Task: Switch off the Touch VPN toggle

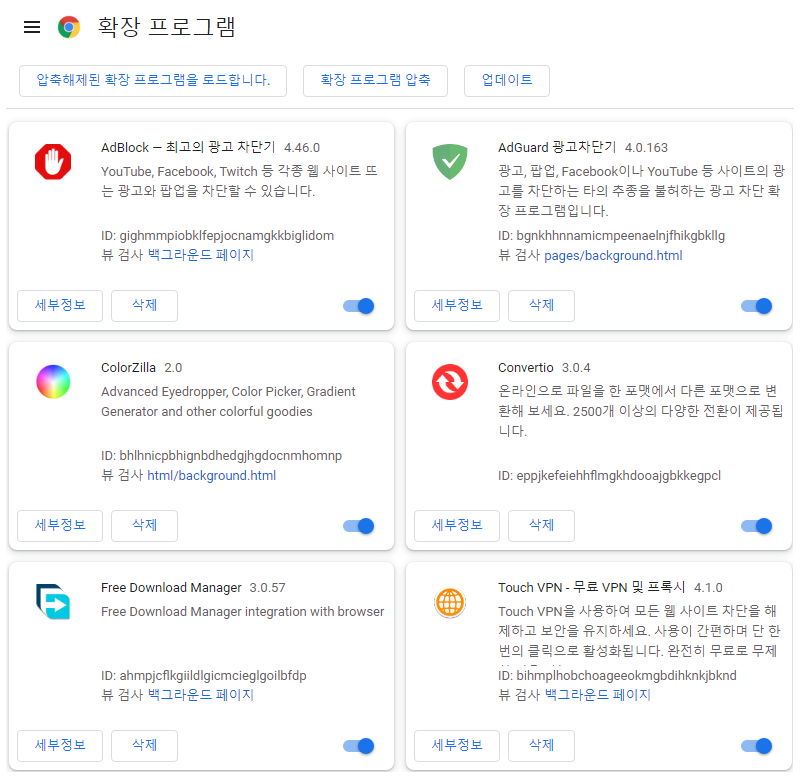Action: (x=756, y=746)
